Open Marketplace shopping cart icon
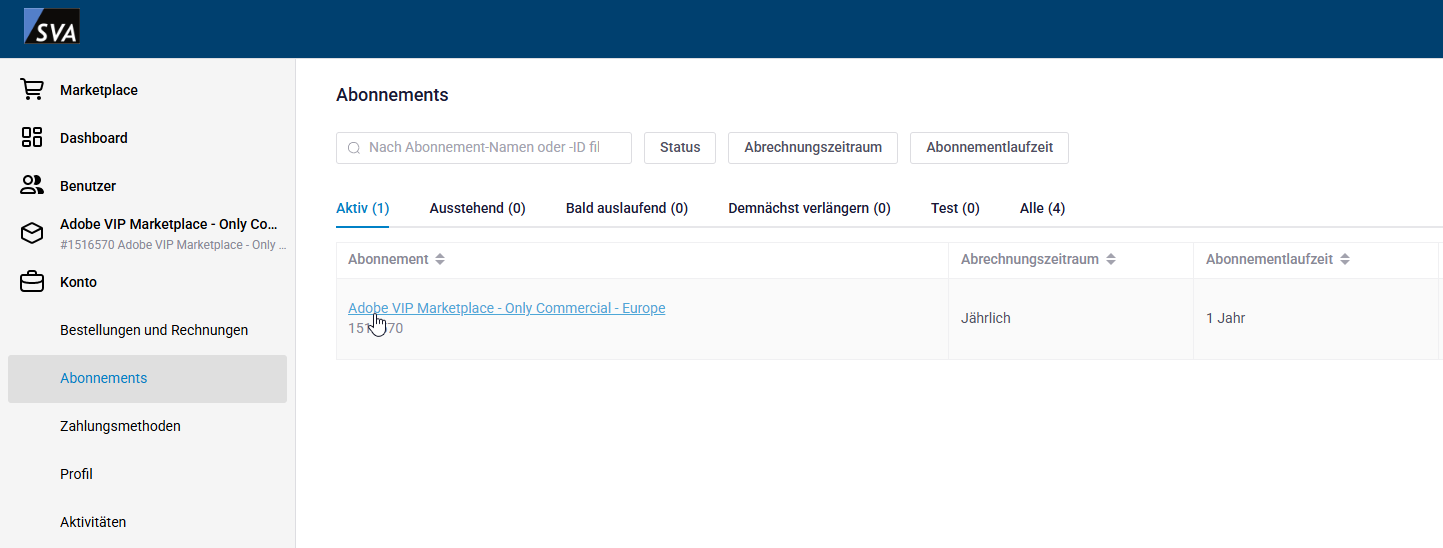 [32, 90]
